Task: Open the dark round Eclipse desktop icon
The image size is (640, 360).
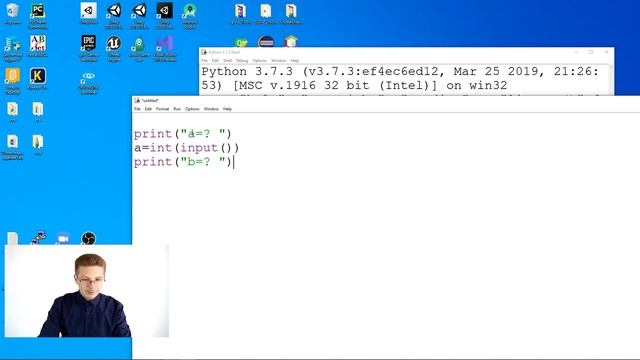Action: point(266,42)
